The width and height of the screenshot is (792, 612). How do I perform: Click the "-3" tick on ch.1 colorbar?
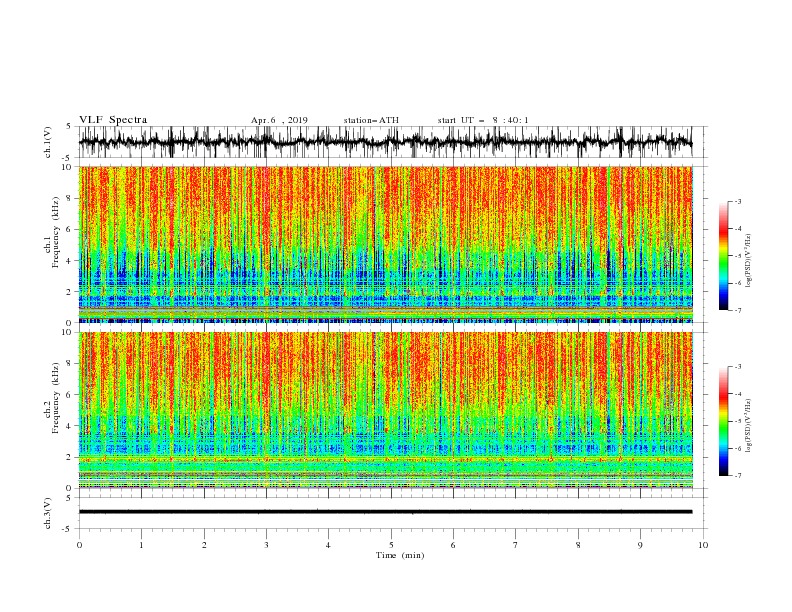(x=737, y=201)
